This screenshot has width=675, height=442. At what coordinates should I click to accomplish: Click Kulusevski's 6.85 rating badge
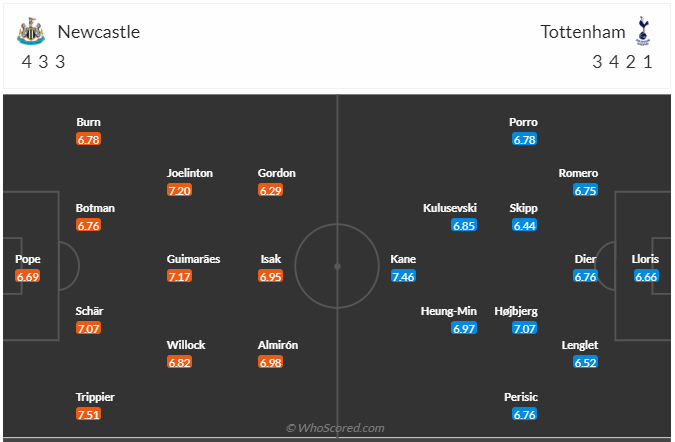point(464,225)
